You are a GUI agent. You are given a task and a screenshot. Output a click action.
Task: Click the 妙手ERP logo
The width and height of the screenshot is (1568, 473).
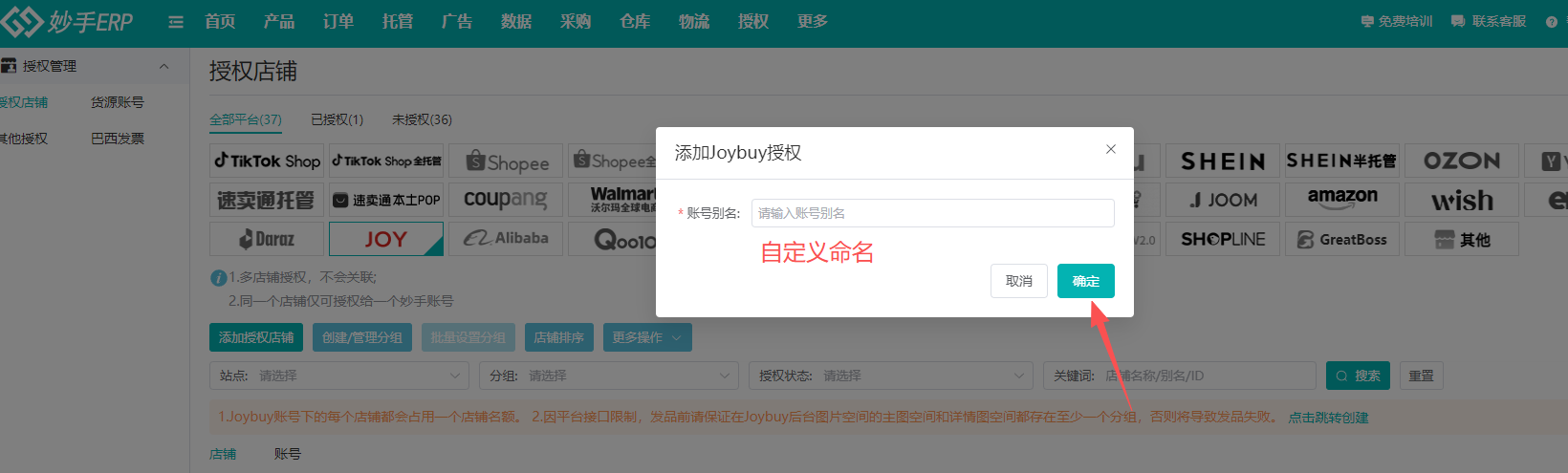tap(67, 21)
